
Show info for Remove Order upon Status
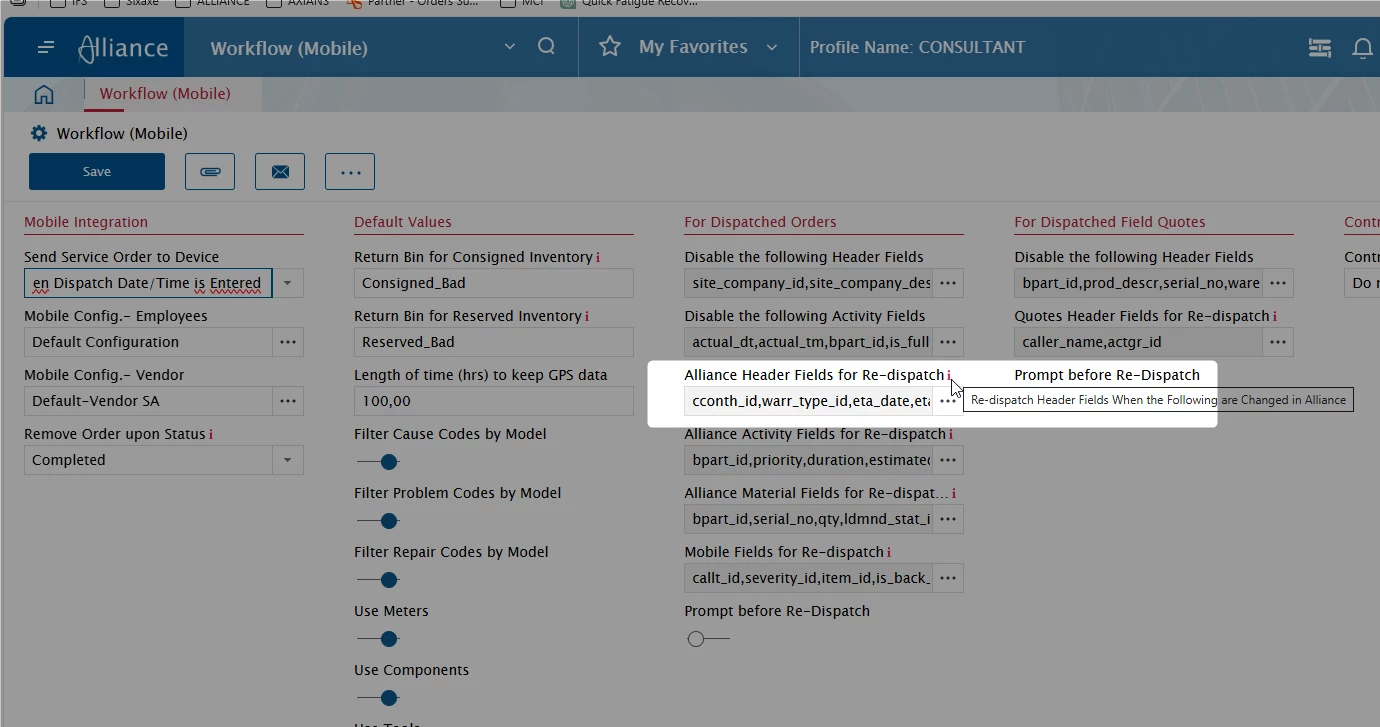[211, 434]
